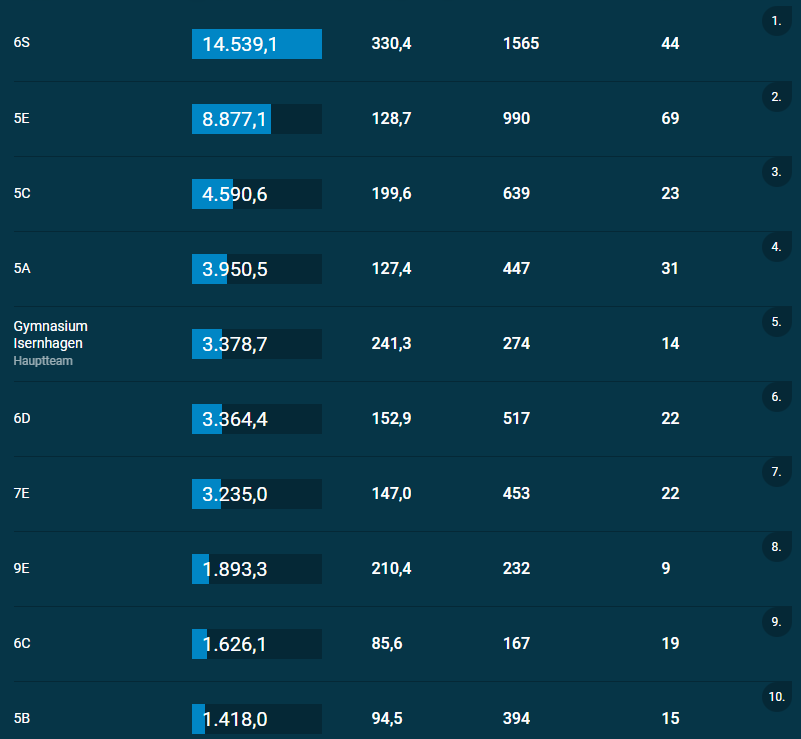Select the value 447 for 5A
The width and height of the screenshot is (801, 739).
(x=516, y=269)
